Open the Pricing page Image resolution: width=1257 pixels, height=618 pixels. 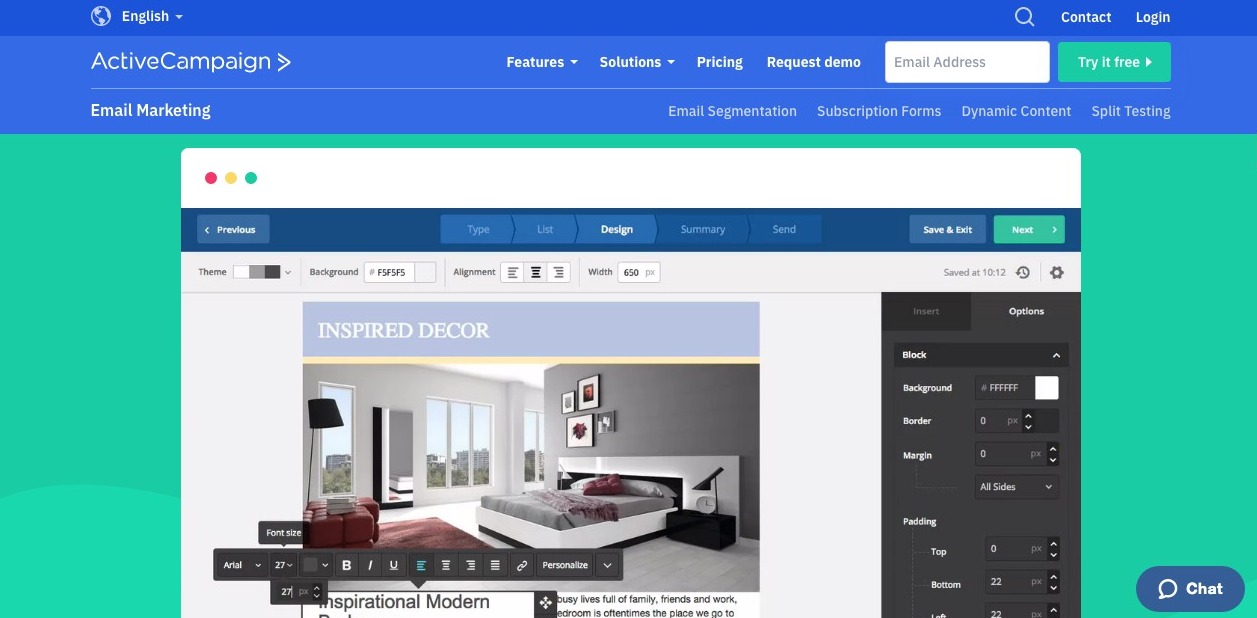[x=720, y=62]
